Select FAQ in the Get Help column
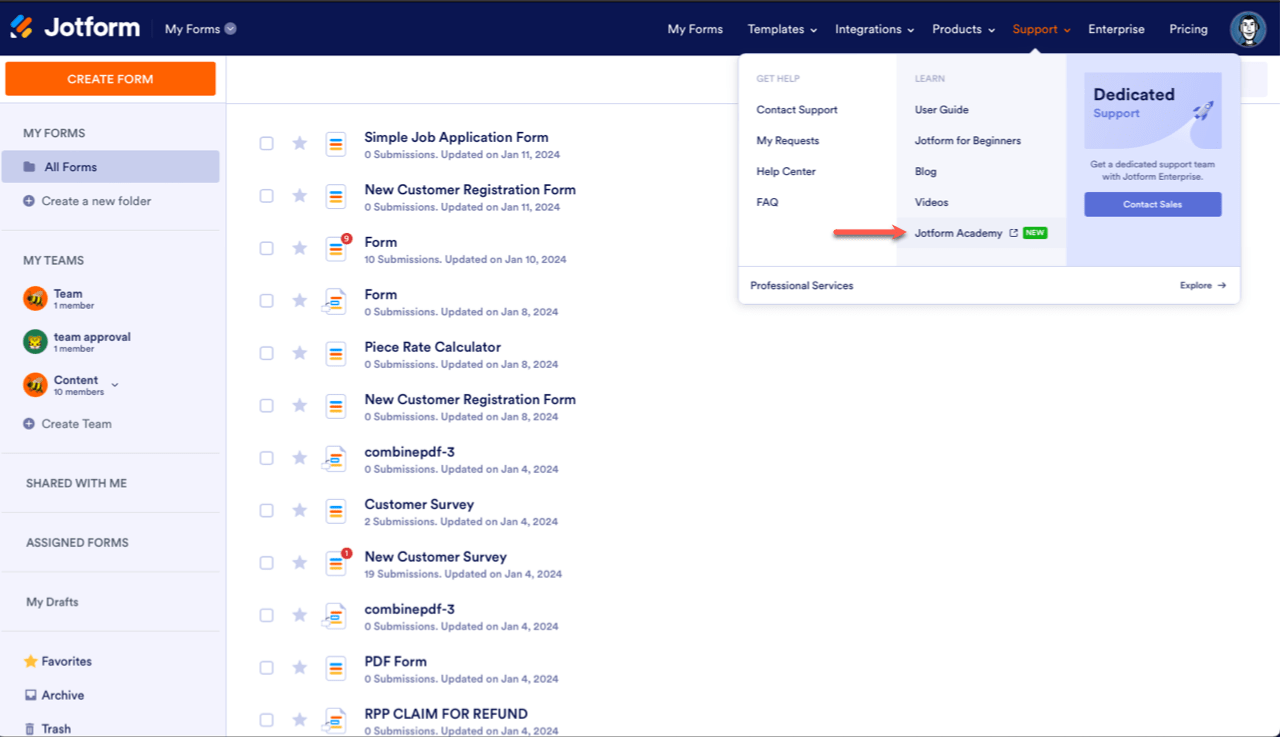Image resolution: width=1280 pixels, height=737 pixels. [767, 202]
